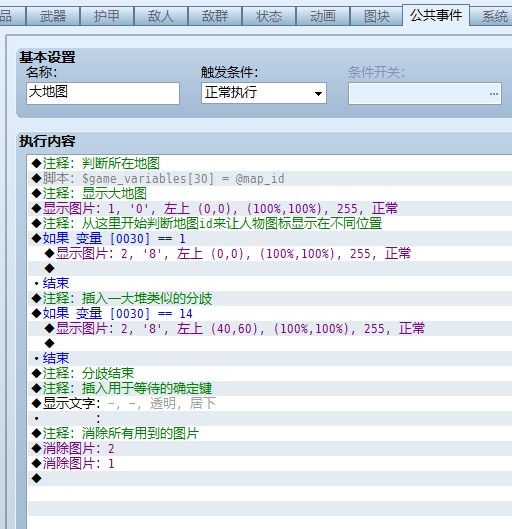The image size is (512, 529).
Task: Click the 公共事件 tab
Action: 436,15
